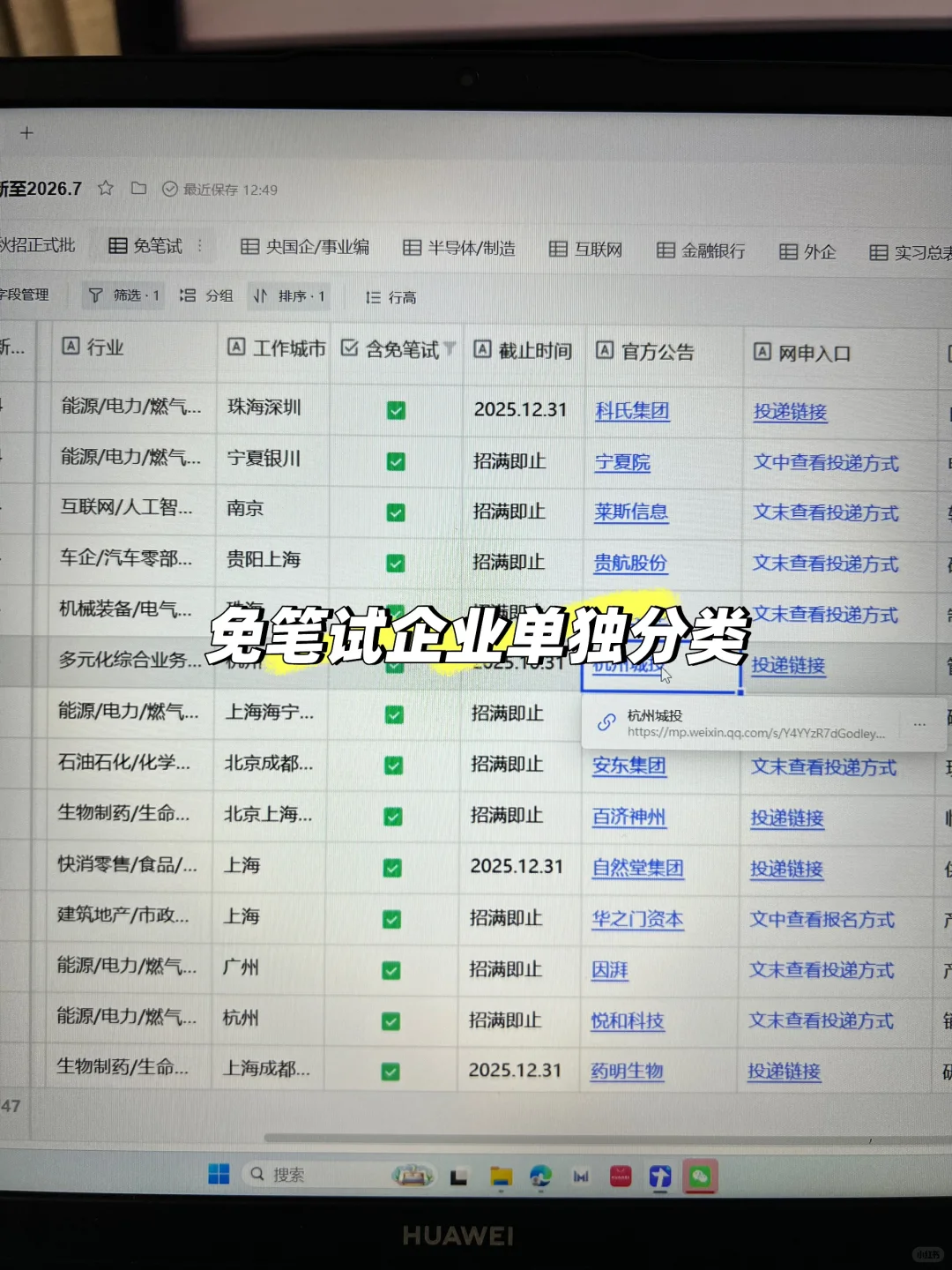
Task: Open the 科氏集团 announcement link
Action: coord(632,411)
